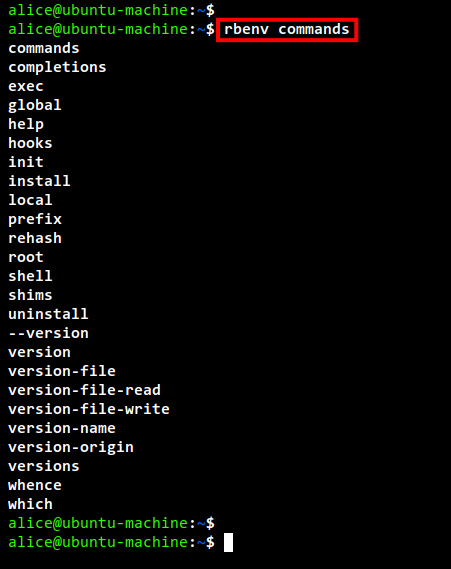Click the 'which' line at list end
Screen dimensions: 451x569
click(30, 504)
